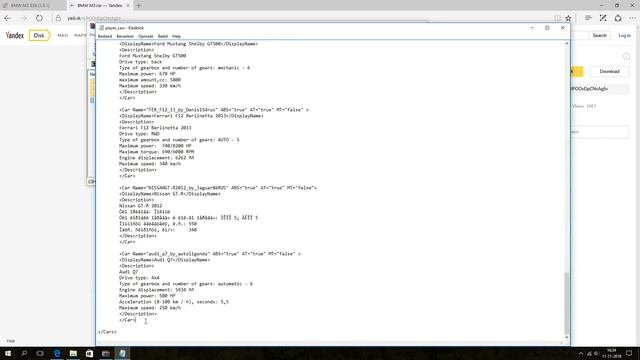
Task: Click the info circle icon on Yandex page
Action: [x=627, y=56]
